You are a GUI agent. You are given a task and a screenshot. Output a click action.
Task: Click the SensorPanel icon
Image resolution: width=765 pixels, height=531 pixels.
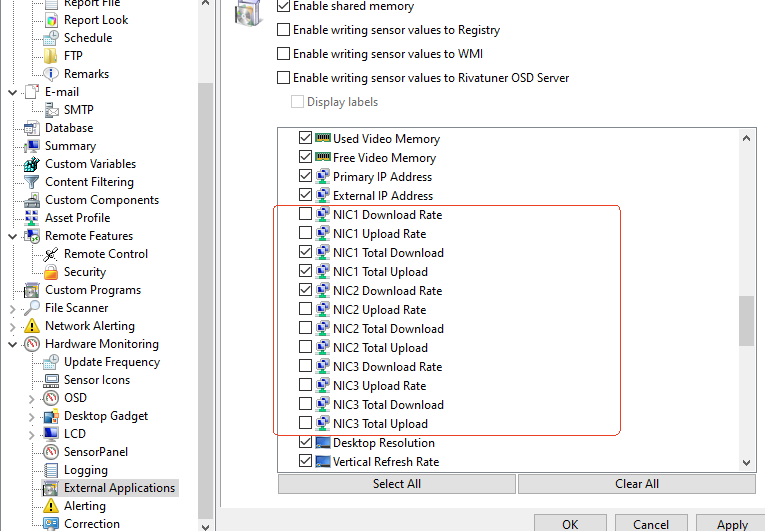50,452
